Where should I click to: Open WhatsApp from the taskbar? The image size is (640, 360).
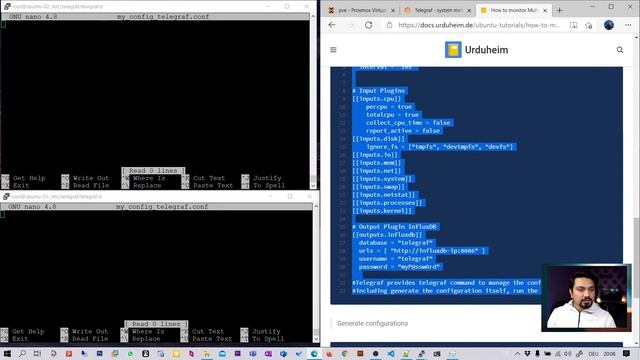pos(130,354)
